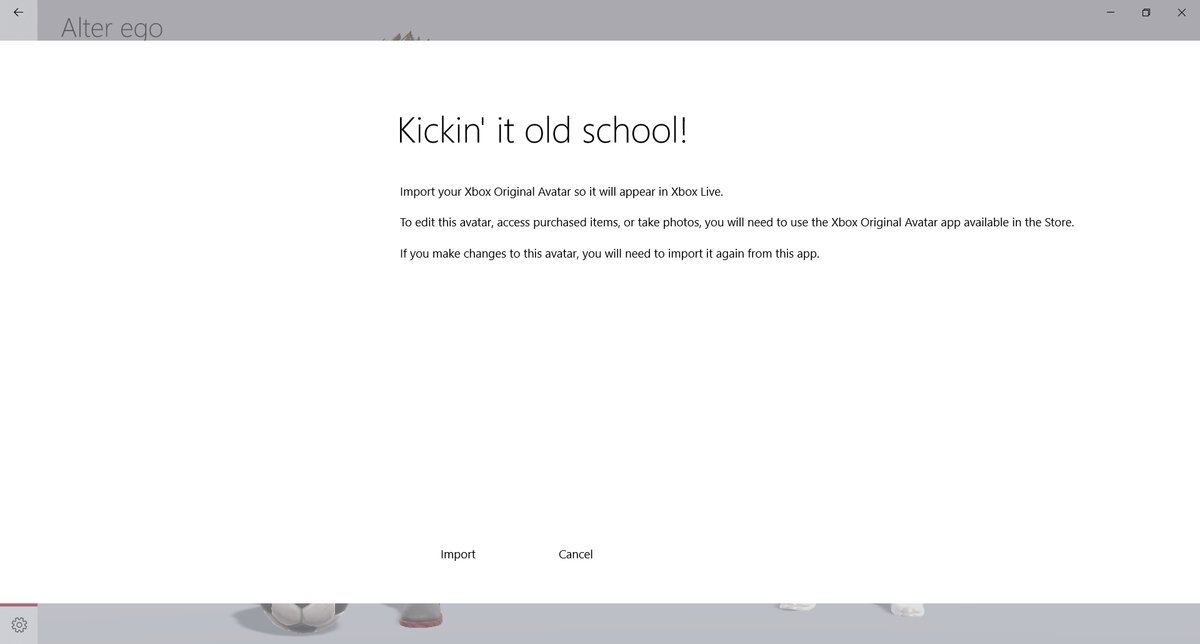Click the "Kickin' it old school!" heading
This screenshot has height=644, width=1200.
542,131
